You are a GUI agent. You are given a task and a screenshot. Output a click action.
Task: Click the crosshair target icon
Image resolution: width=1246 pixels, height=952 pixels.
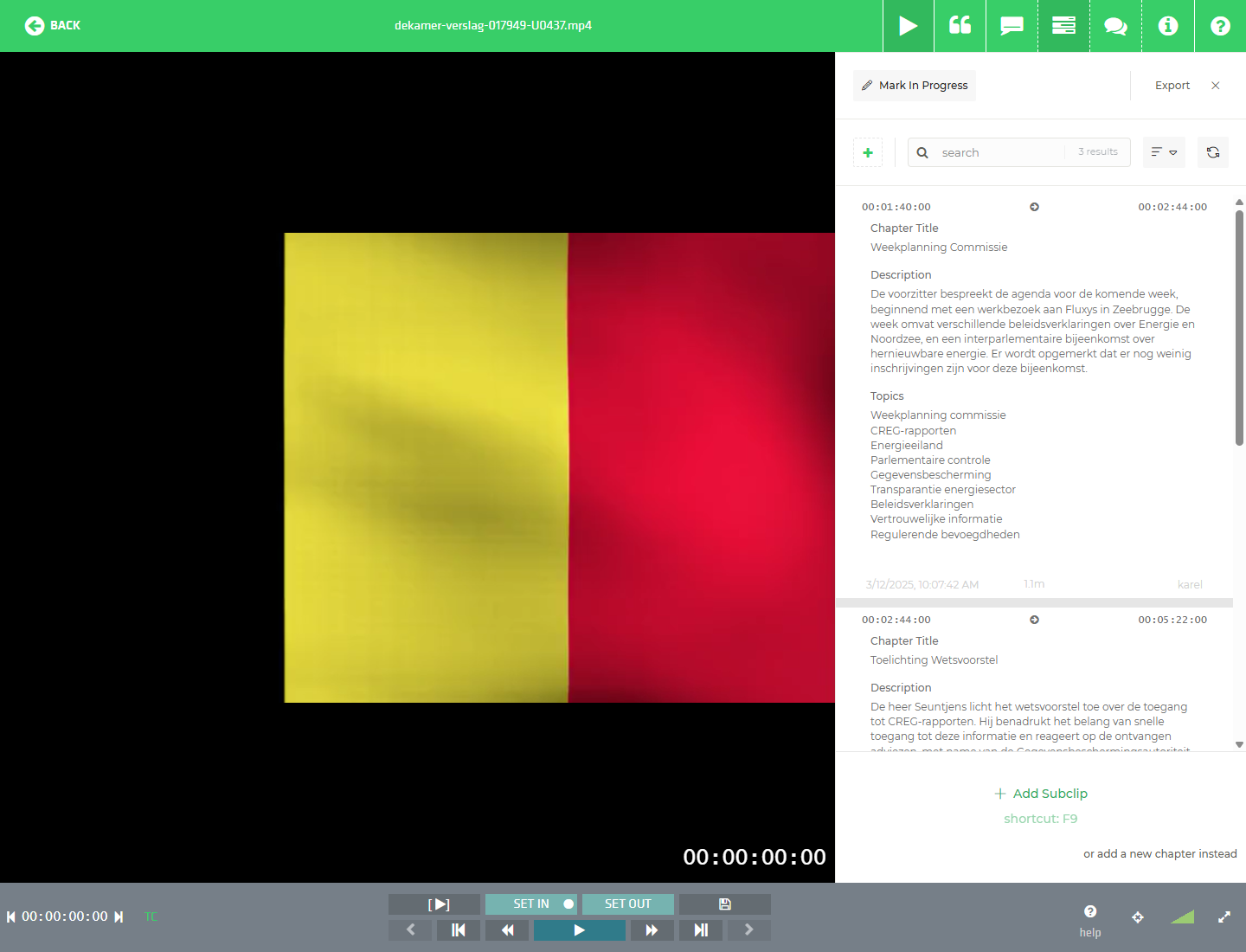1138,917
